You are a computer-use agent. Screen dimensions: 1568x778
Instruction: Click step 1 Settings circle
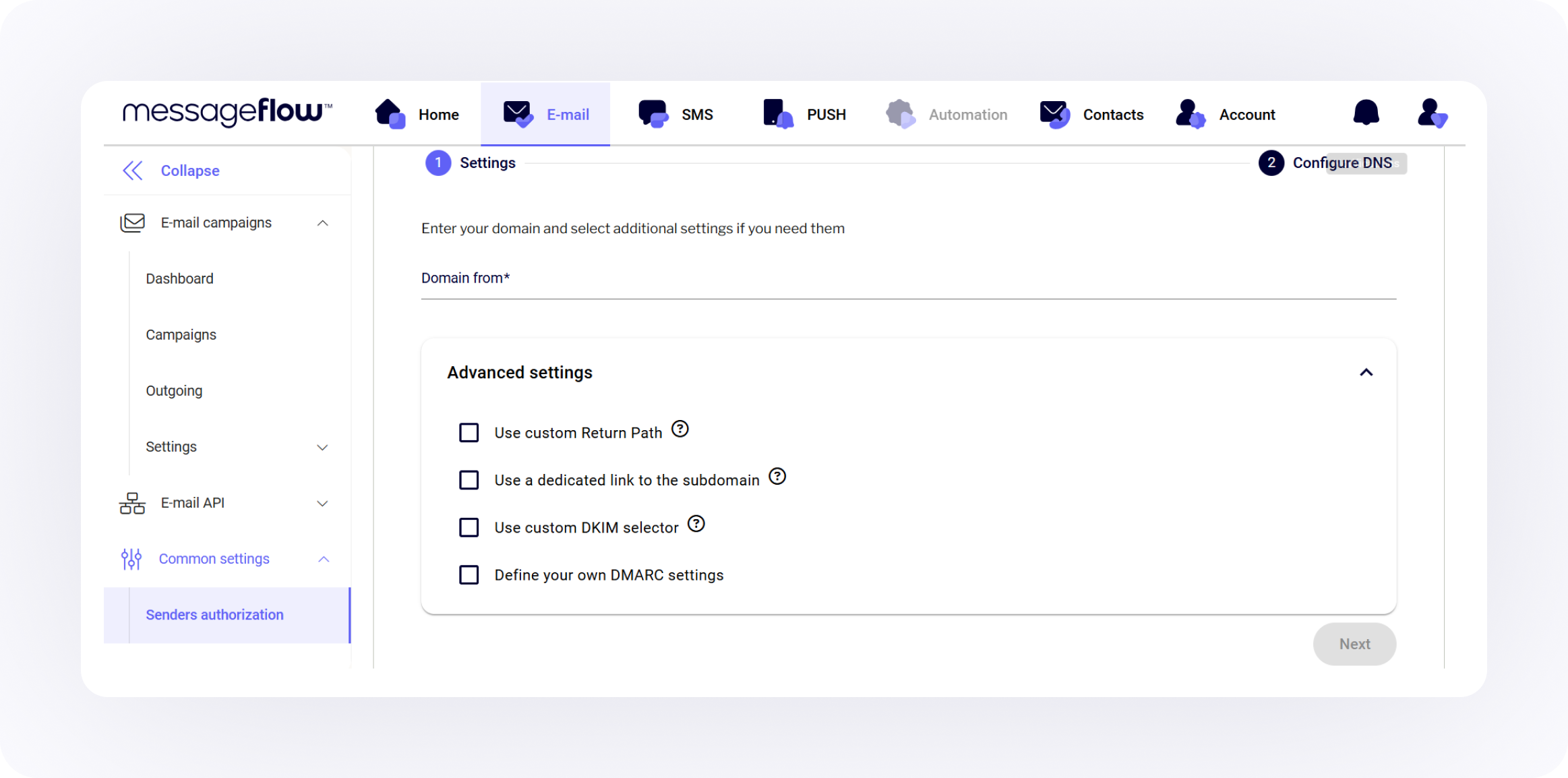pyautogui.click(x=438, y=162)
